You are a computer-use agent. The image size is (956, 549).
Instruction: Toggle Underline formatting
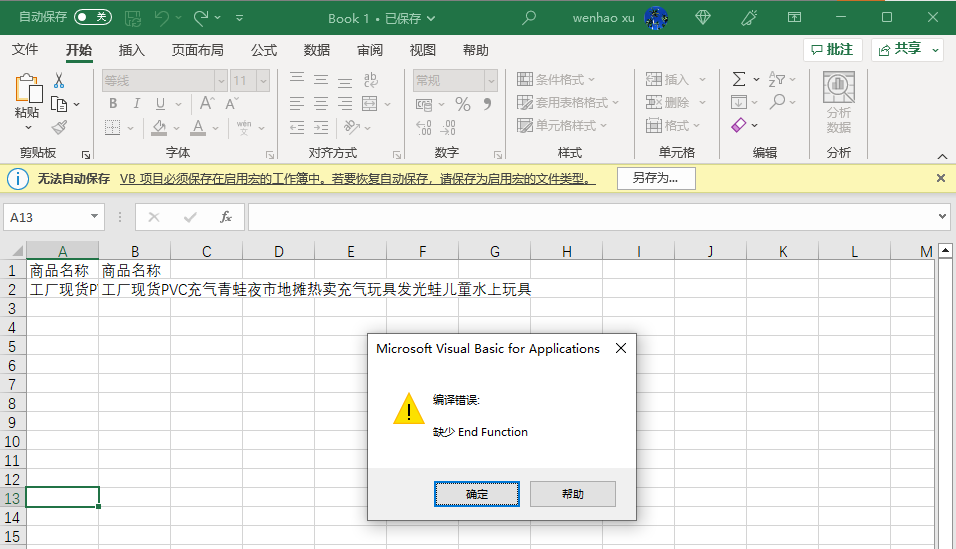[160, 104]
